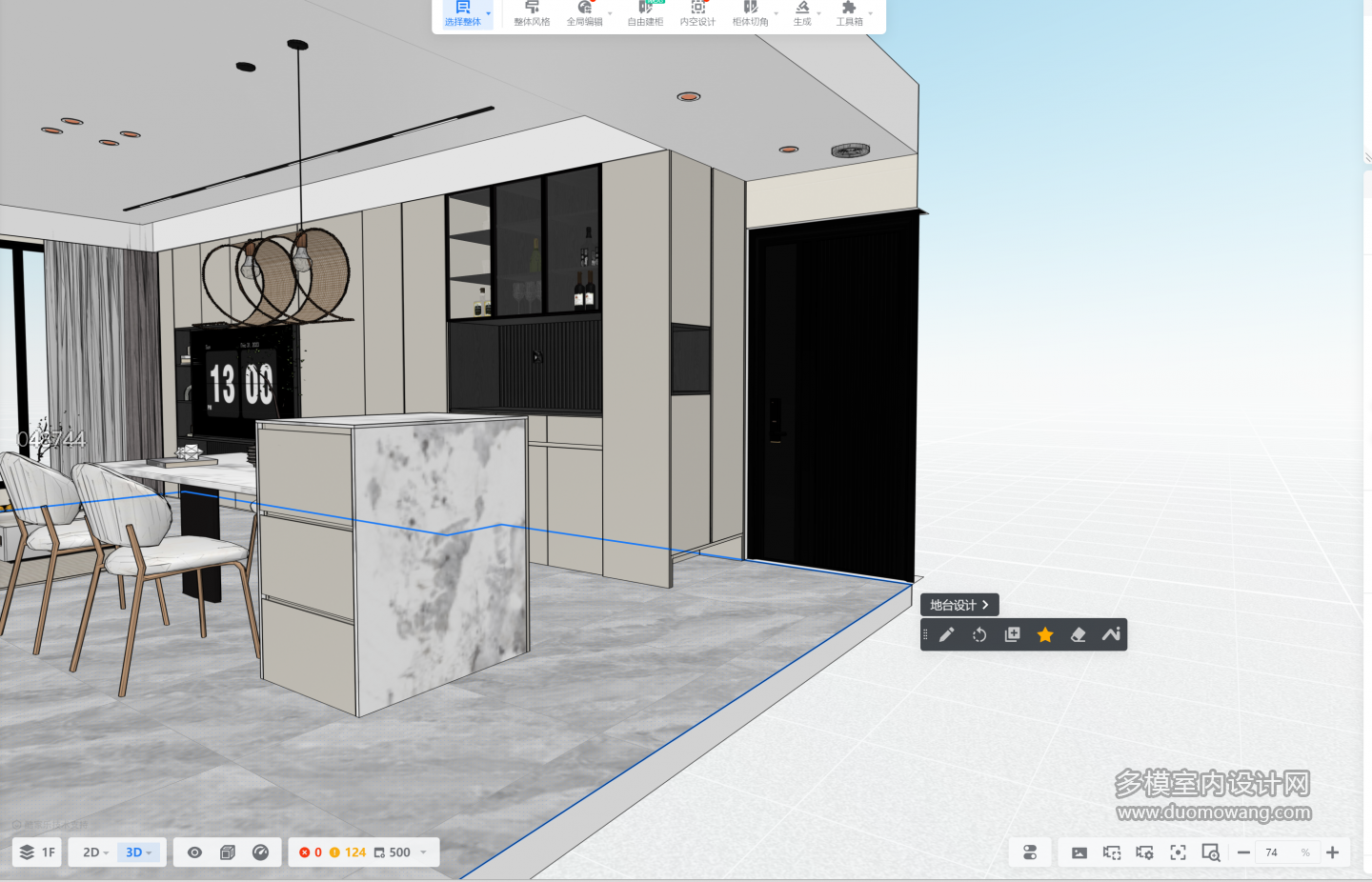Click the eraser icon in floating toolbar
The height and width of the screenshot is (882, 1372).
1078,635
